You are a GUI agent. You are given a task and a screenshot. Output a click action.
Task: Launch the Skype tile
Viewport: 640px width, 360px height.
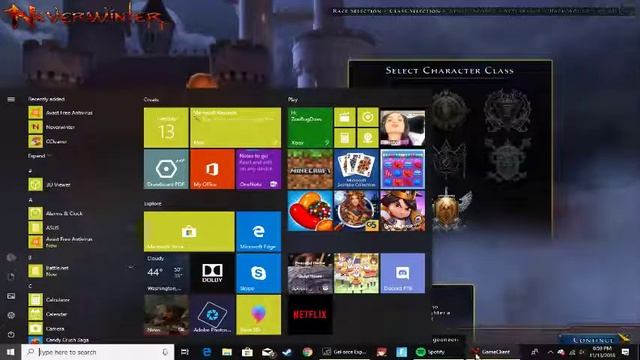pyautogui.click(x=258, y=273)
